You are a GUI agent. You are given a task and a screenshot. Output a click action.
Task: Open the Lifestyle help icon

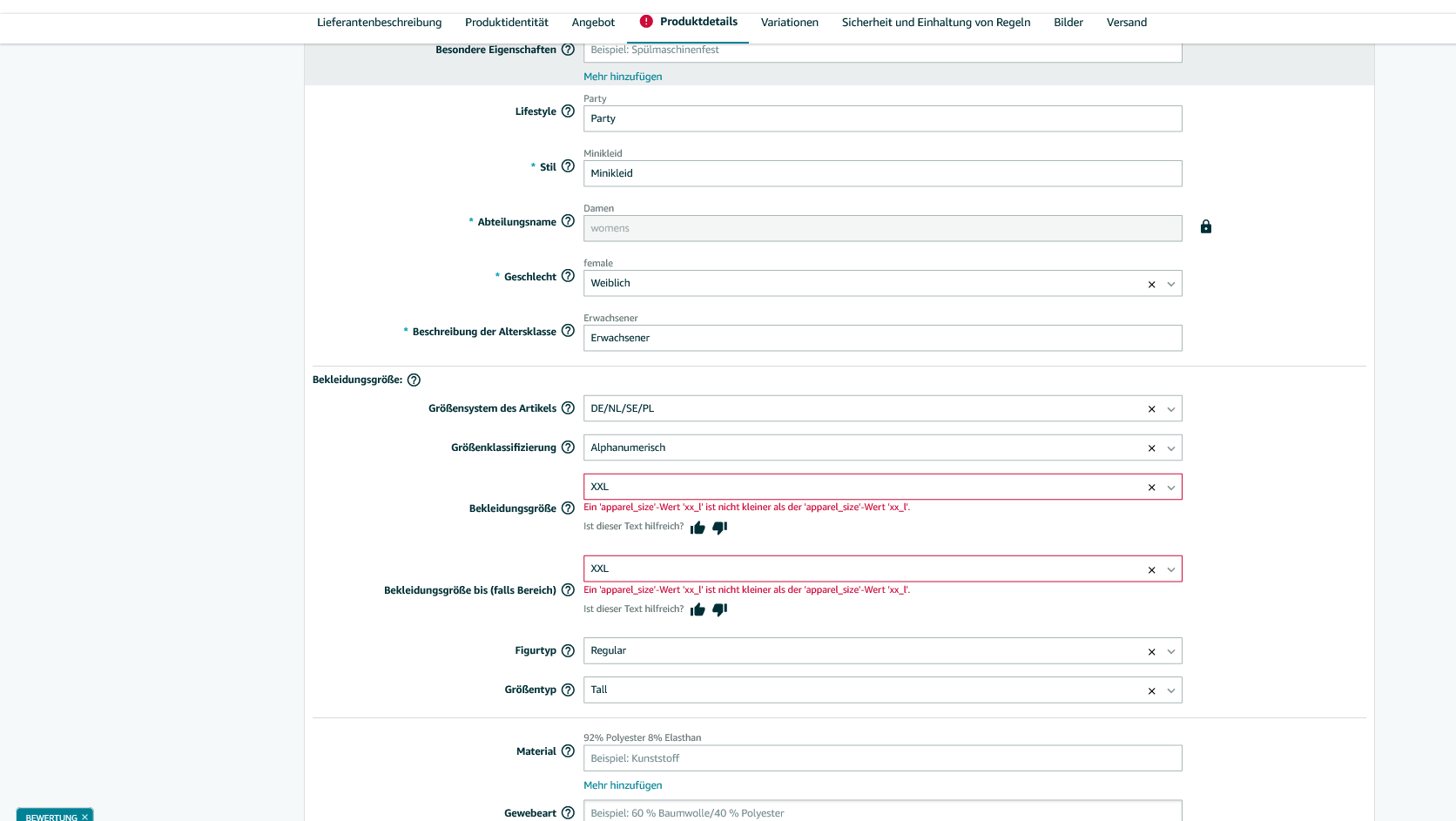coord(568,111)
